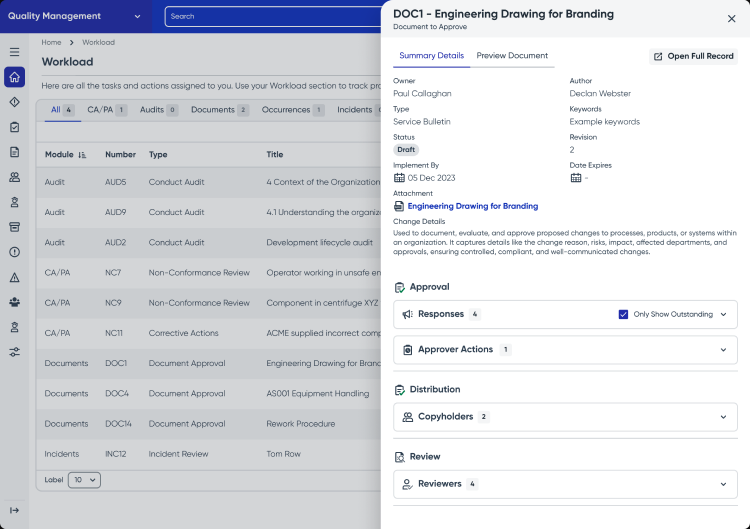This screenshot has height=529, width=750.
Task: Switch to the Preview Document tab
Action: click(x=512, y=55)
